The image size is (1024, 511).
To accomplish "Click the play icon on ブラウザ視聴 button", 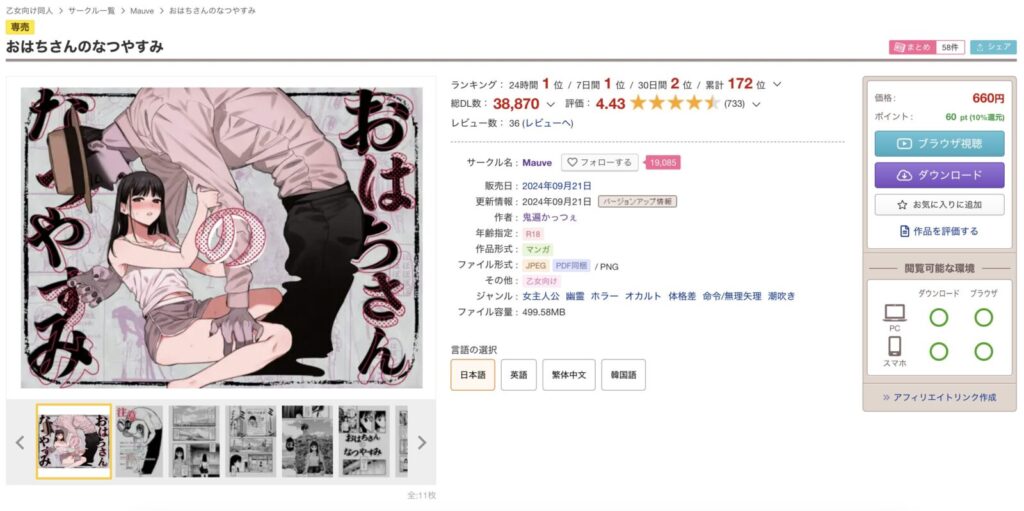I will [904, 144].
